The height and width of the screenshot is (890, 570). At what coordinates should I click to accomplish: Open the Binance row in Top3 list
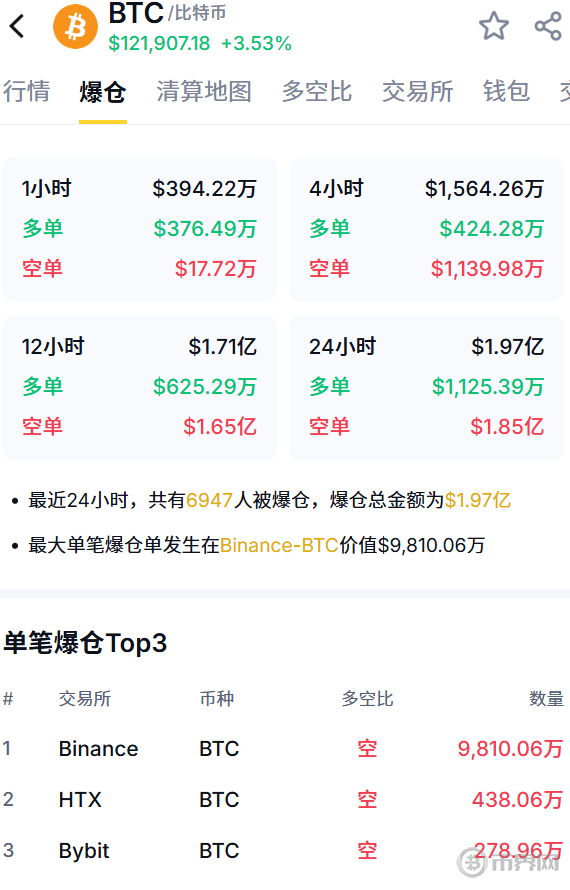(x=284, y=749)
